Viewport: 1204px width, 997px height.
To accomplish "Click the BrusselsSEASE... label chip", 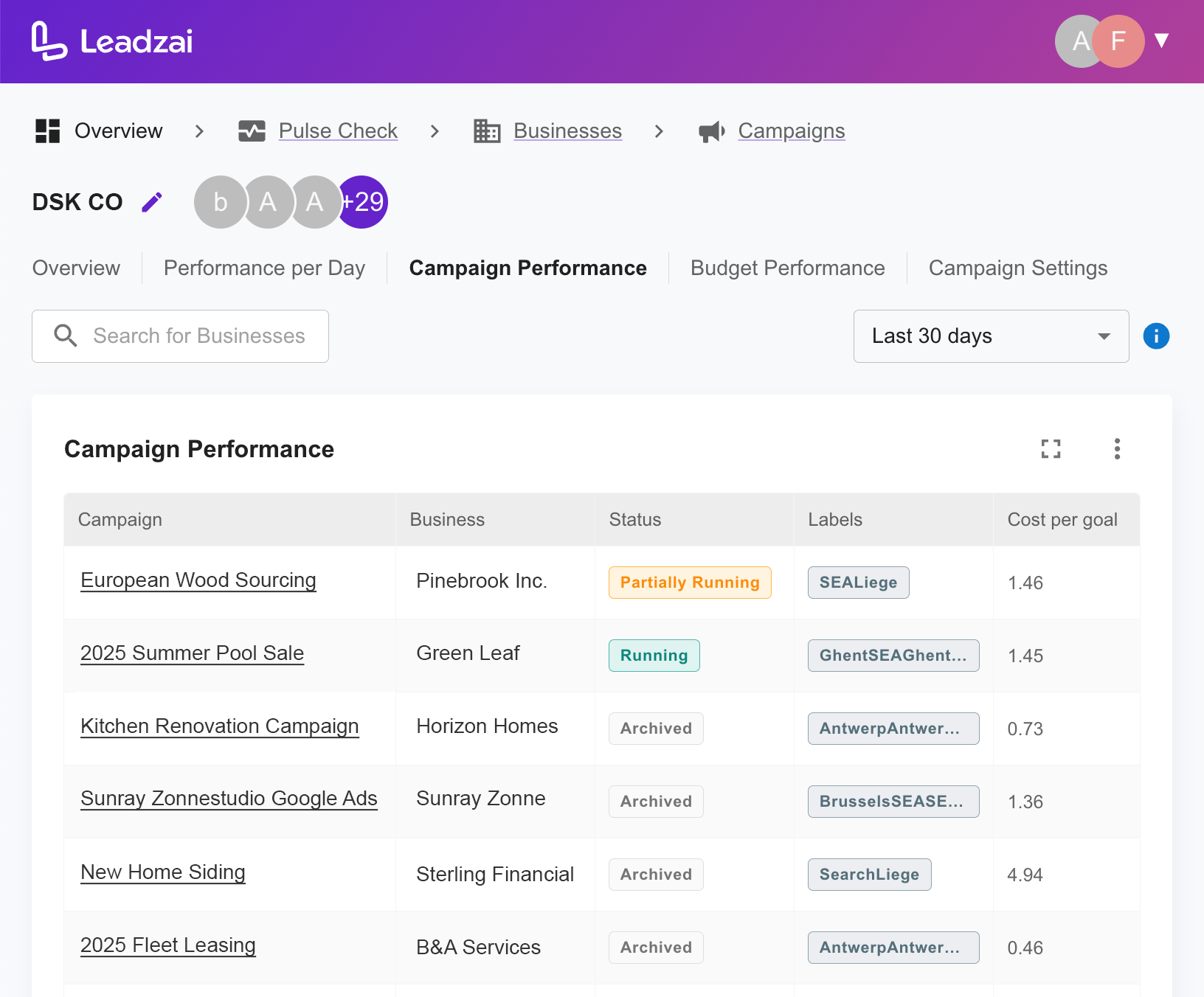I will coord(893,802).
